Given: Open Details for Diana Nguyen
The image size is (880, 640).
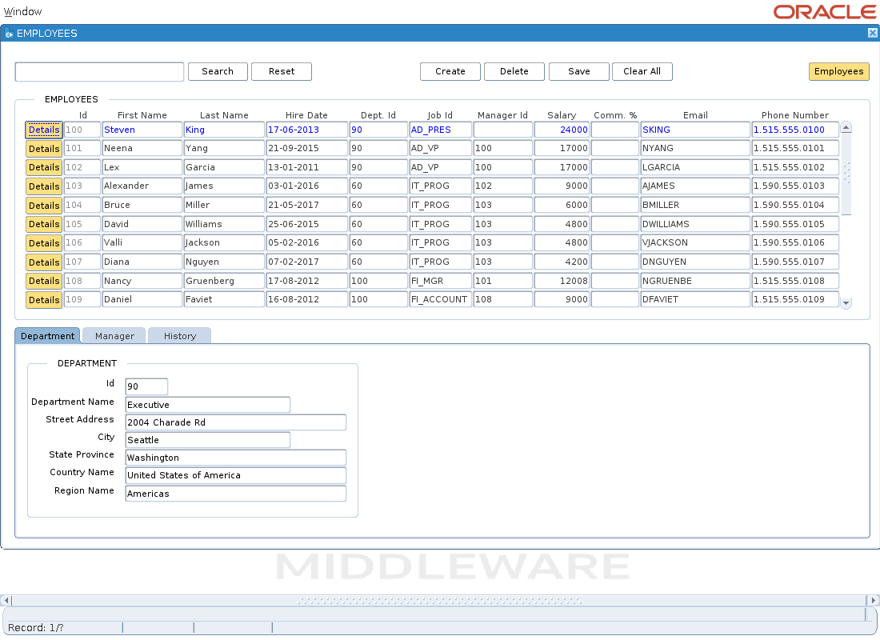Looking at the screenshot, I should click(44, 262).
